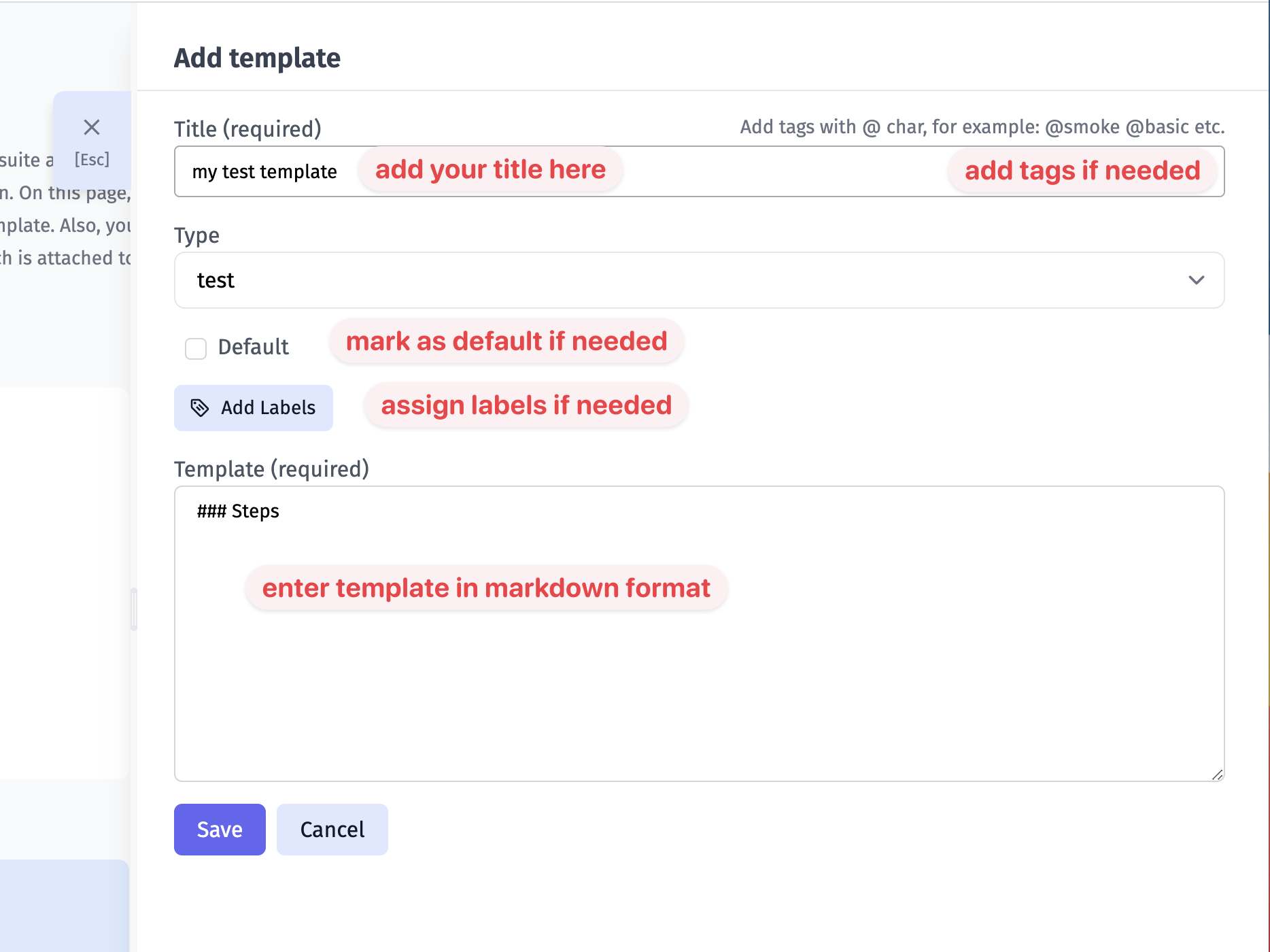Click the [Esc] shortcut label
This screenshot has width=1270, height=952.
click(x=92, y=159)
